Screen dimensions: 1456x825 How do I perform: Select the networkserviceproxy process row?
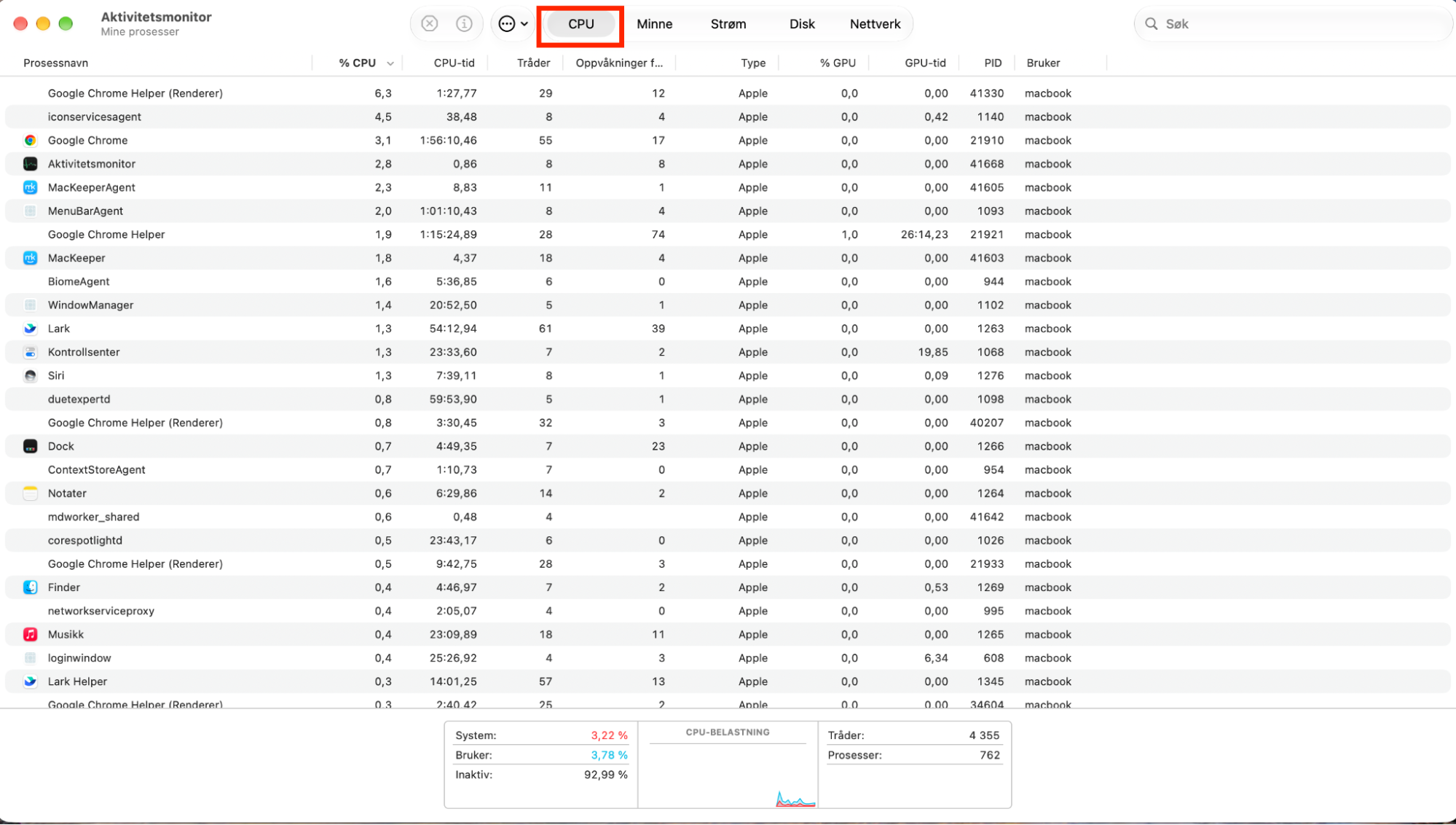(x=728, y=611)
